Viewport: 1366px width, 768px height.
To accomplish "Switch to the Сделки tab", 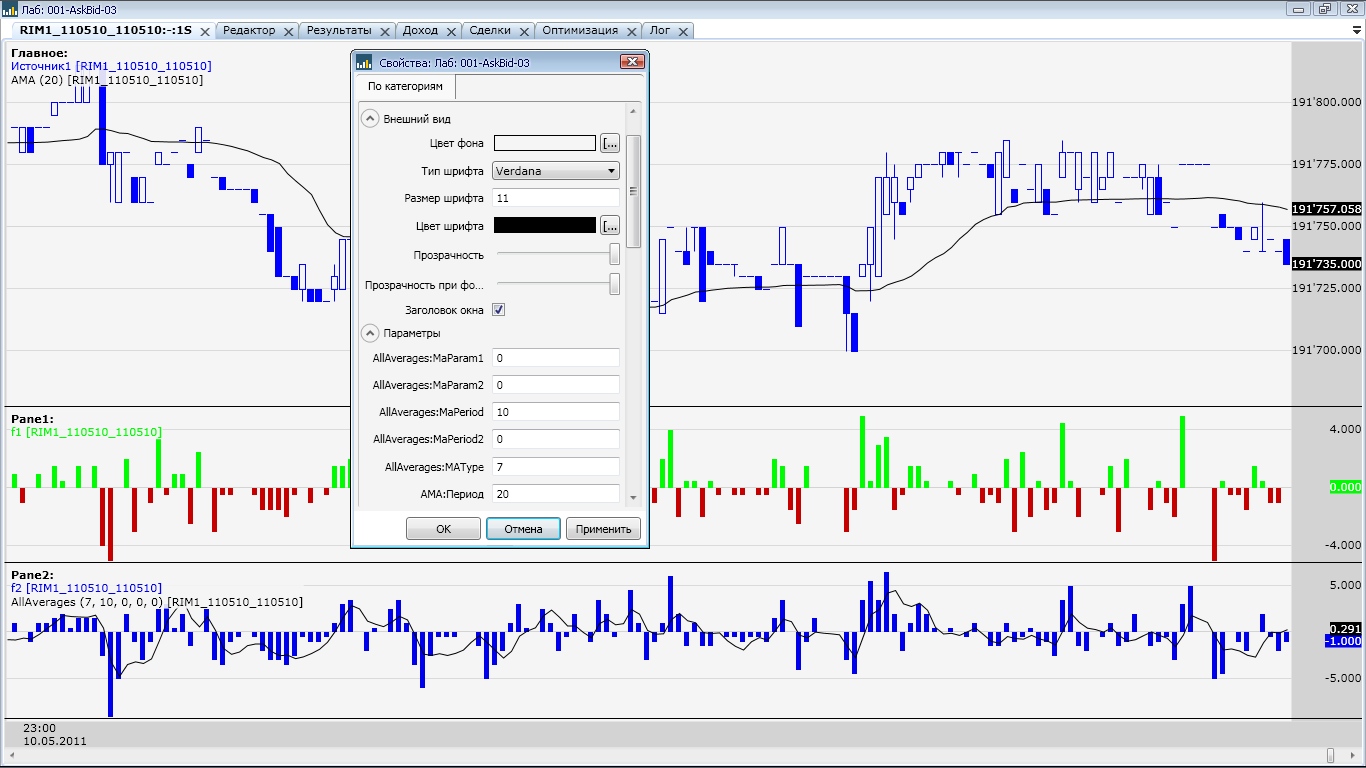I will (496, 31).
